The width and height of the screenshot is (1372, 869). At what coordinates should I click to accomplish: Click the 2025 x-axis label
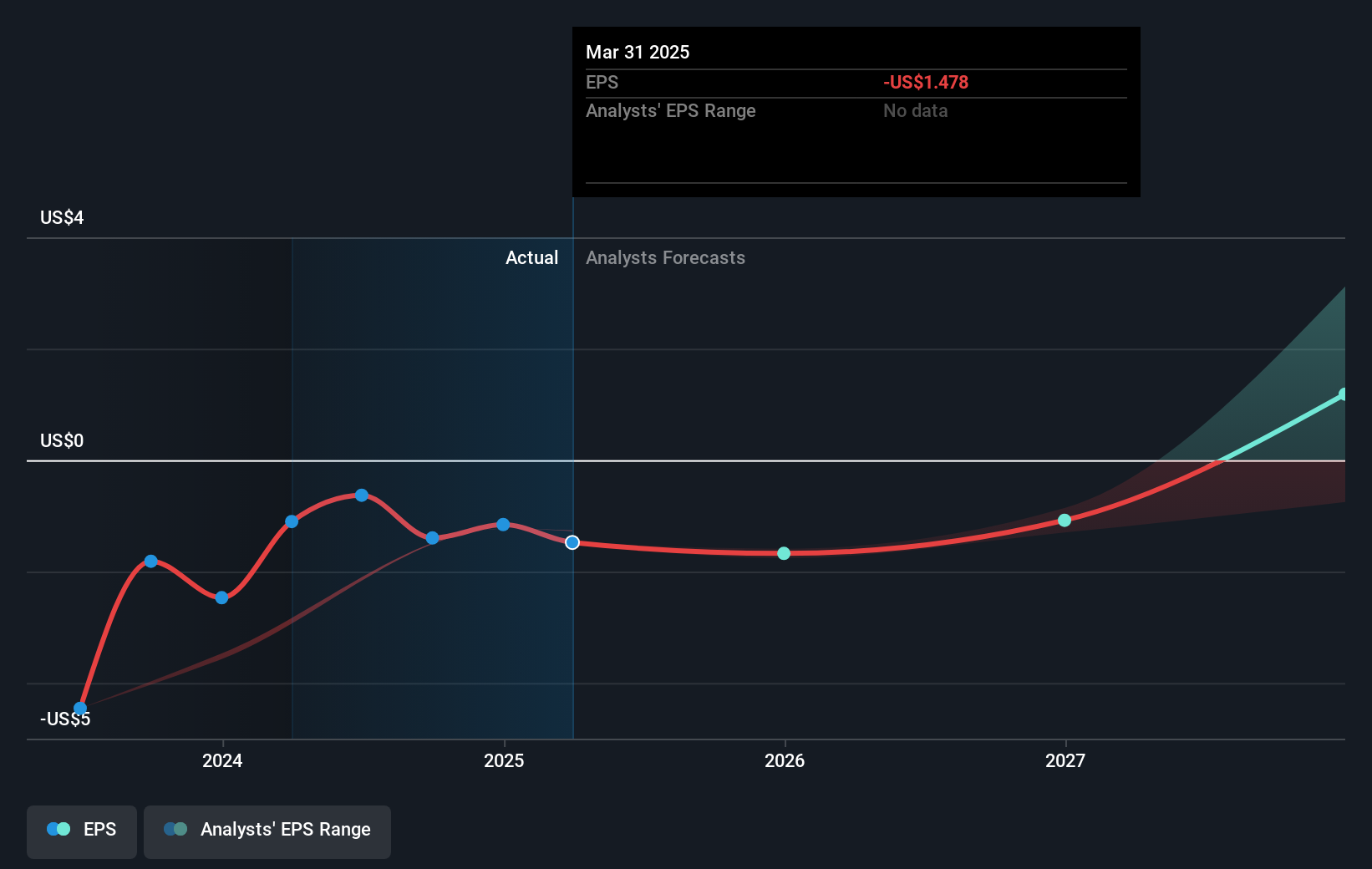[504, 760]
